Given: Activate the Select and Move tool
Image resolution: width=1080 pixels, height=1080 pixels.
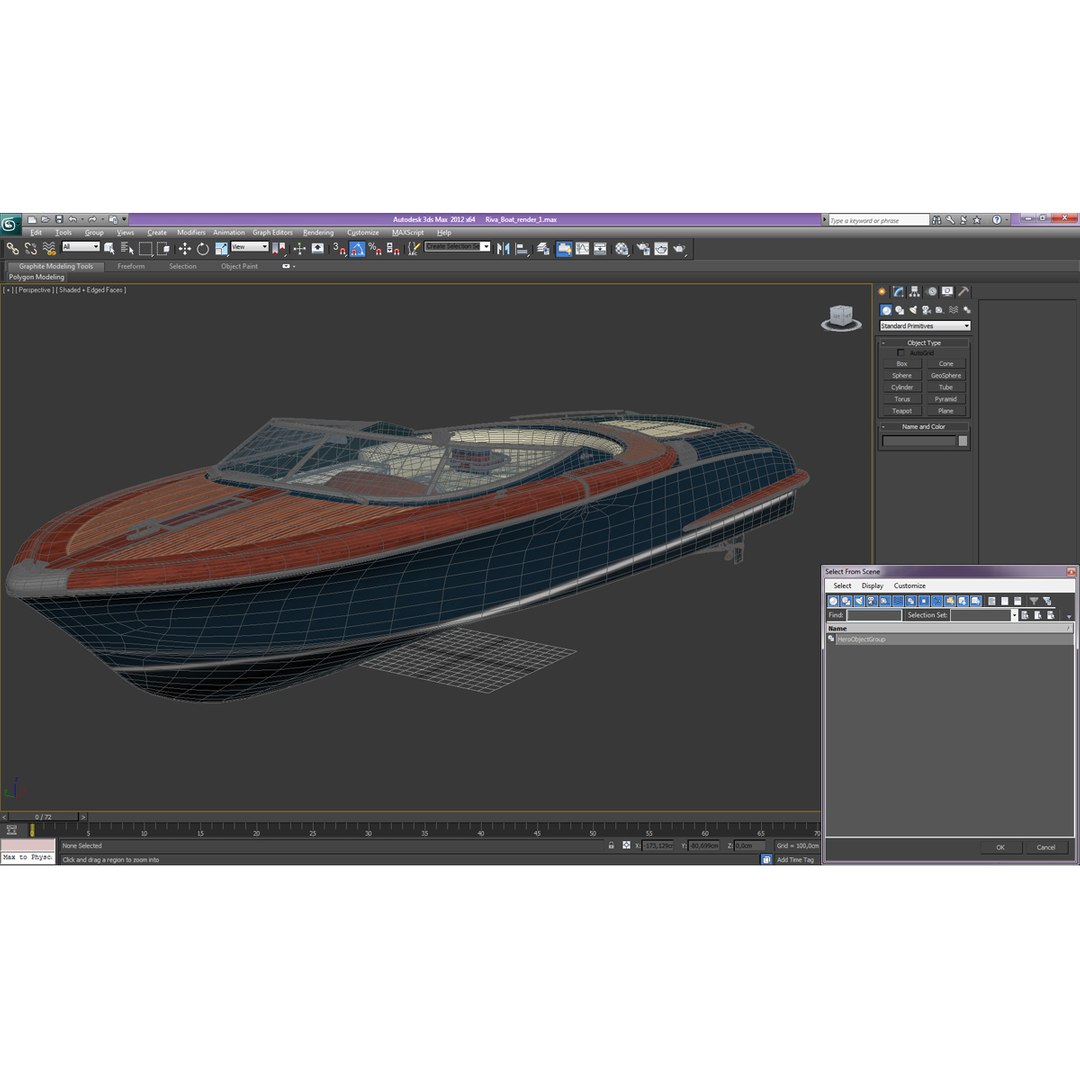Looking at the screenshot, I should (x=184, y=249).
